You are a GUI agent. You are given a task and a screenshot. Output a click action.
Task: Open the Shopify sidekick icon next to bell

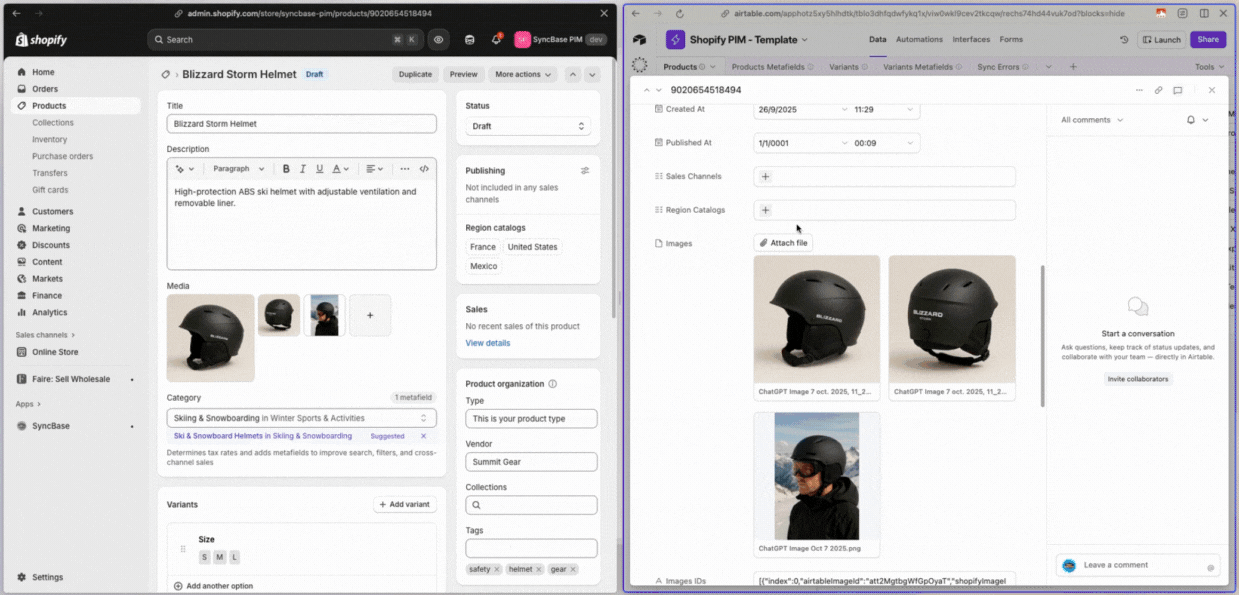coord(470,40)
